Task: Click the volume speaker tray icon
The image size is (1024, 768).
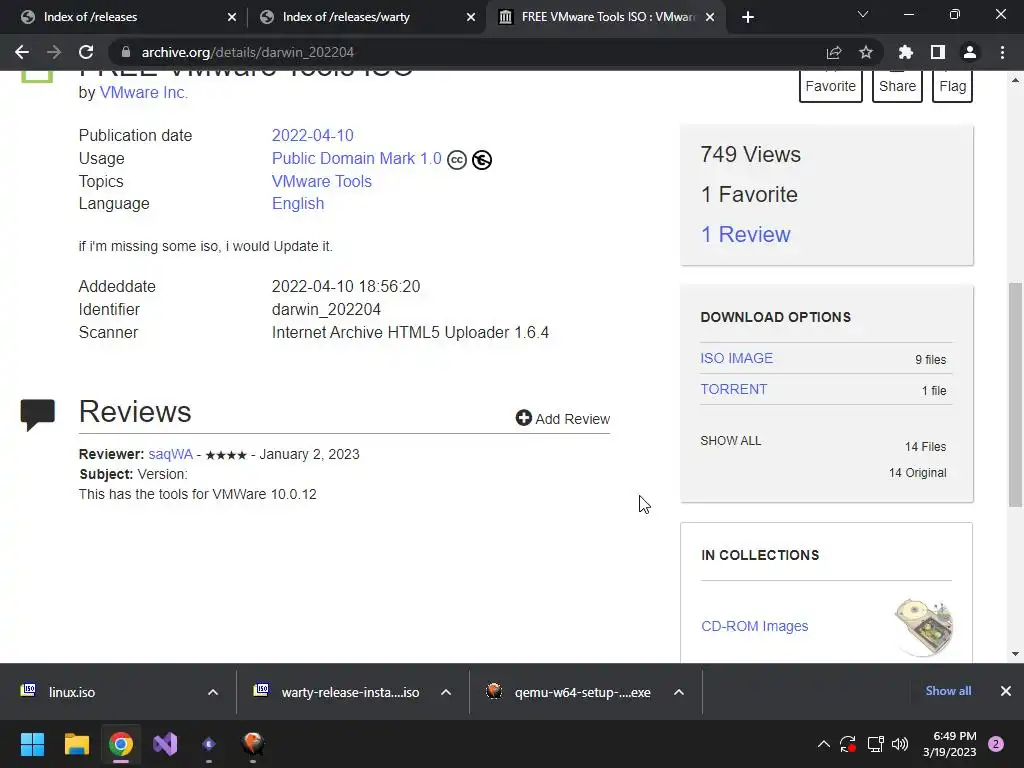Action: 900,744
